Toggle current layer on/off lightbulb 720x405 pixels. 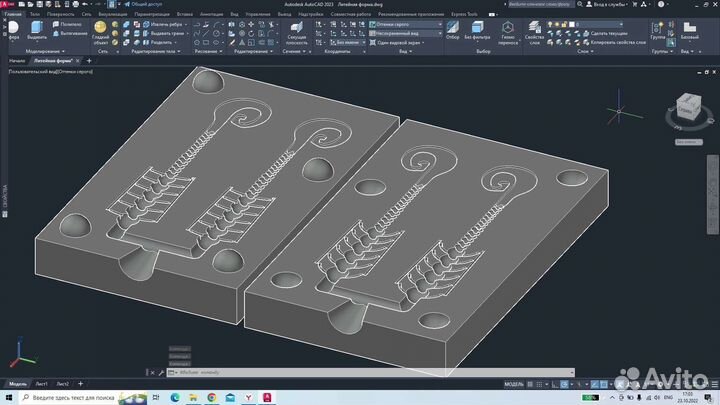tap(550, 24)
